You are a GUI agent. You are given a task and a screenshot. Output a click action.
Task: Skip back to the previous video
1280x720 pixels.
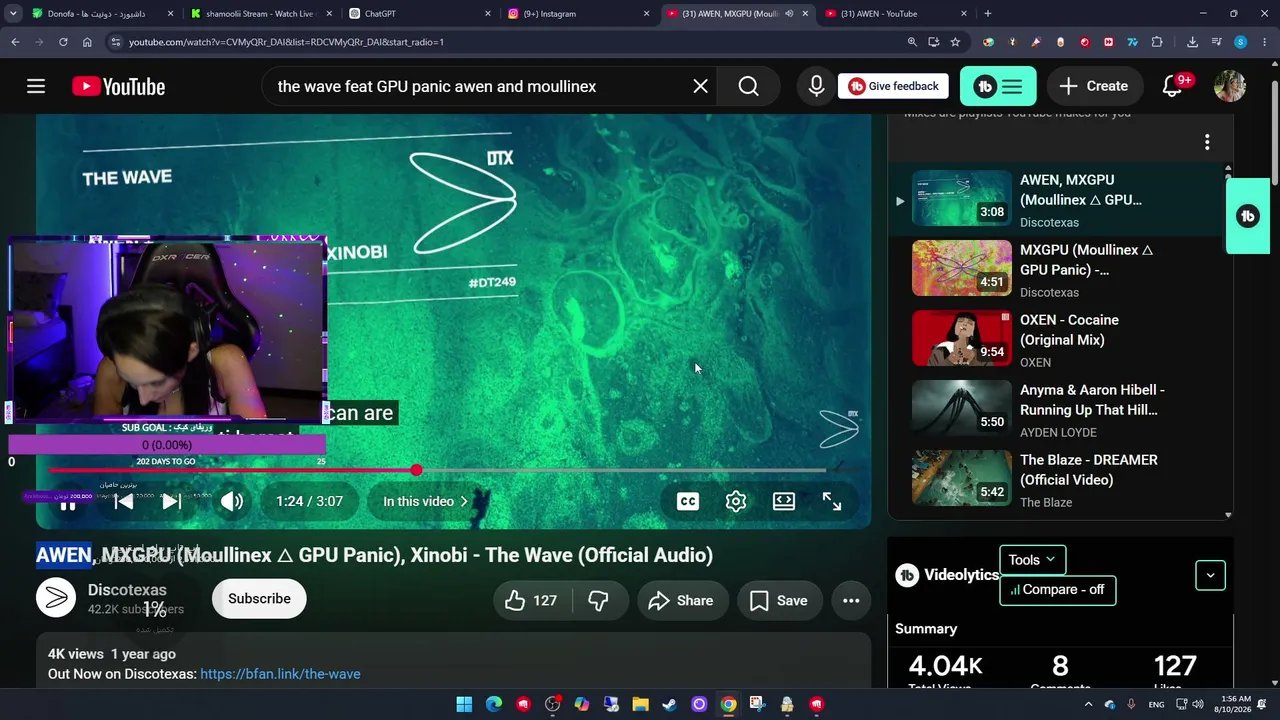pos(123,501)
